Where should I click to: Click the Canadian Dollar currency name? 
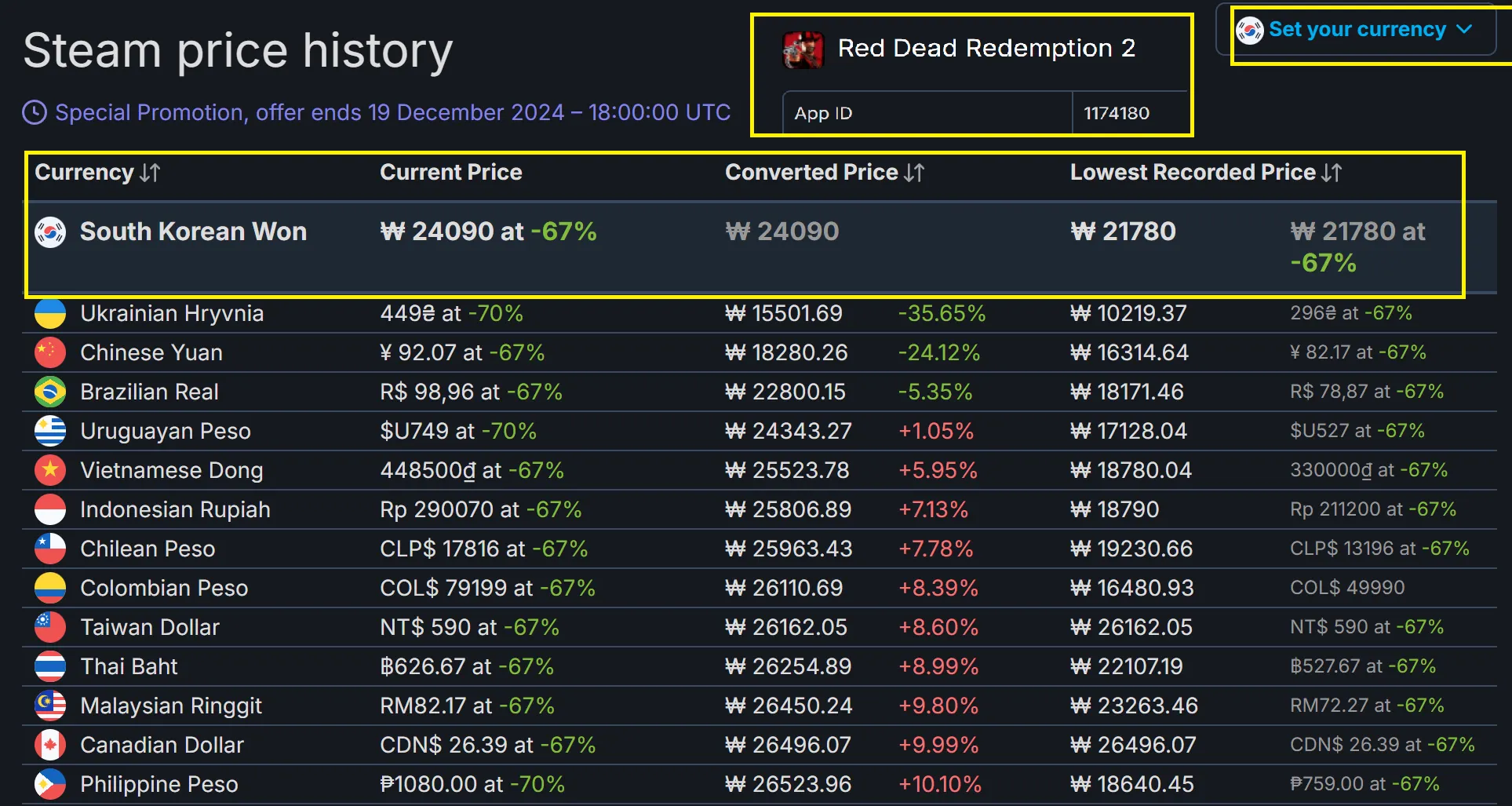point(162,745)
